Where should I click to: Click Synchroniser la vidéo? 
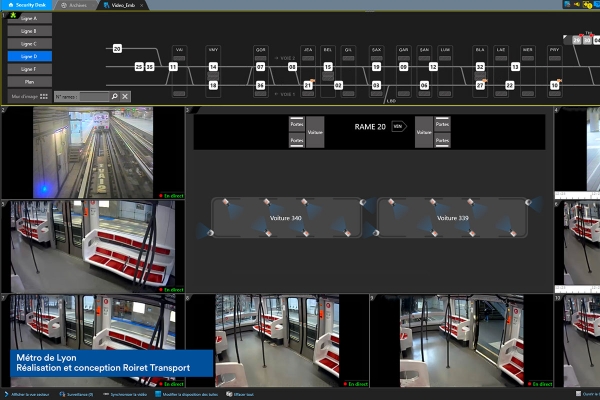125,394
